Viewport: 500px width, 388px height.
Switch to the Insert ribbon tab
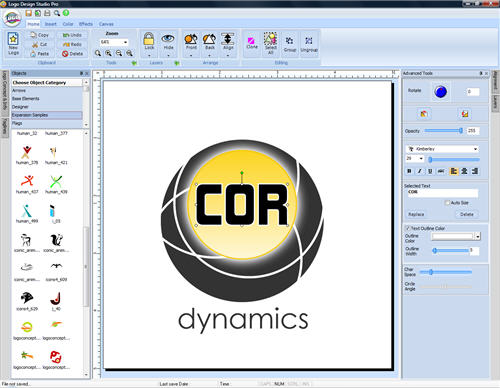tap(50, 24)
